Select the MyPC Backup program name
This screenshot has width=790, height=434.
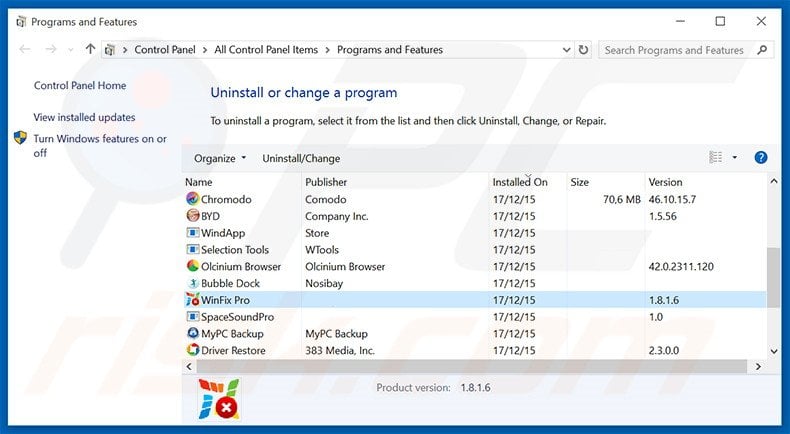click(232, 334)
